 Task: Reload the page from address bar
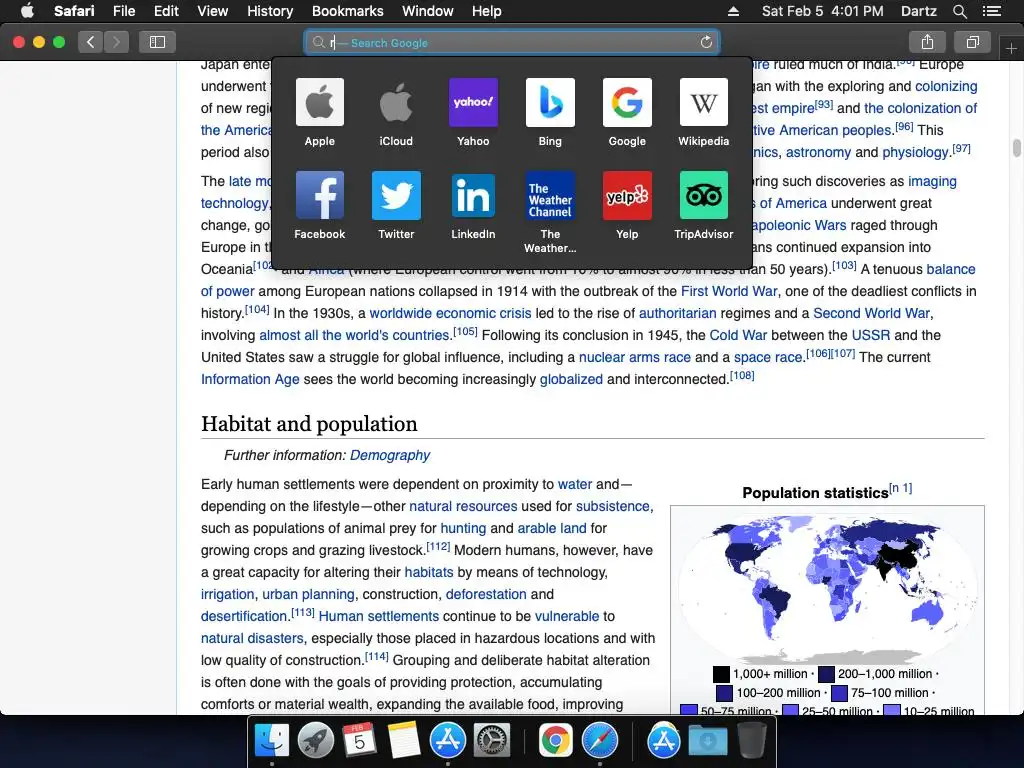click(706, 42)
